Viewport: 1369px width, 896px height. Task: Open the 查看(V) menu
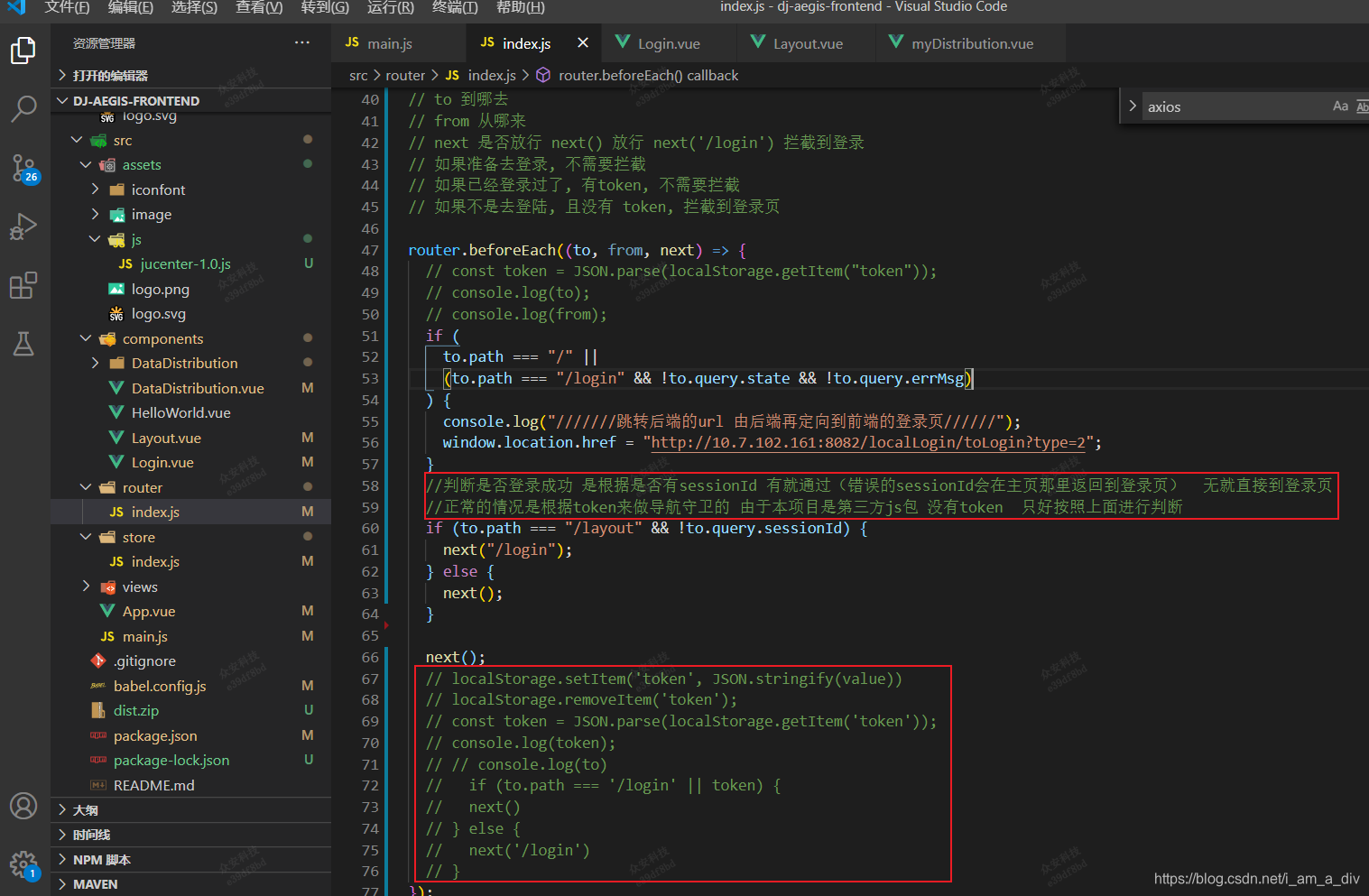pos(259,7)
